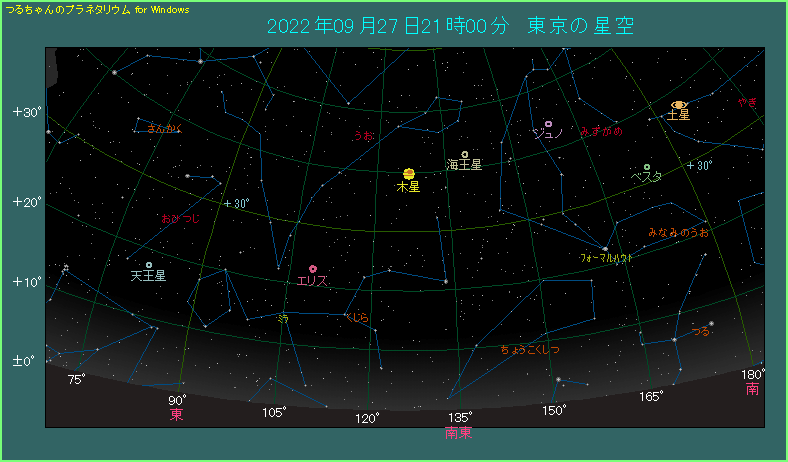Select the Uranus (天王星) planet marker
Screen dimensions: 788x462
click(x=149, y=265)
